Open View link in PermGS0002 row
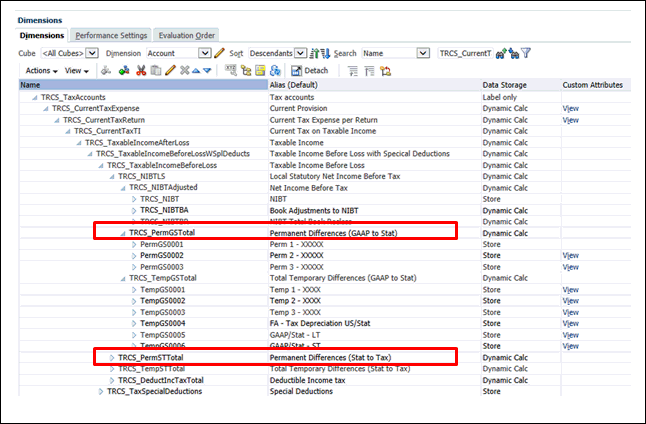 point(571,256)
